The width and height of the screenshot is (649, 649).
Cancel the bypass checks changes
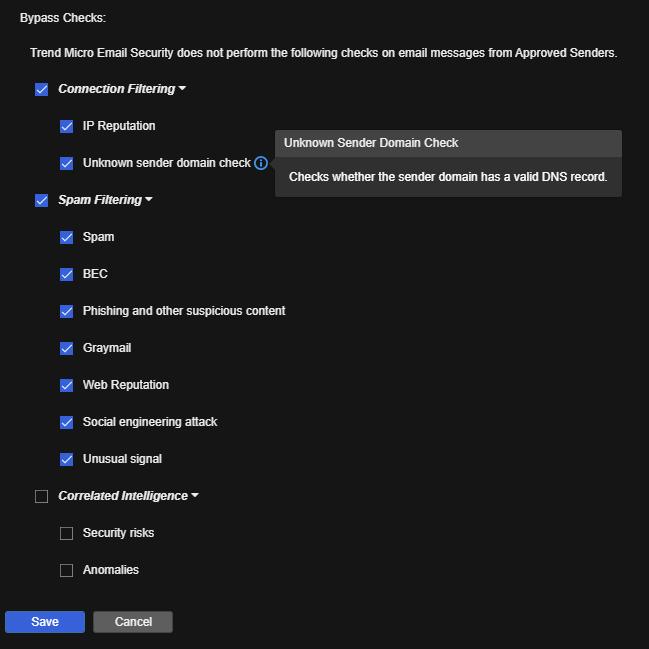point(133,622)
